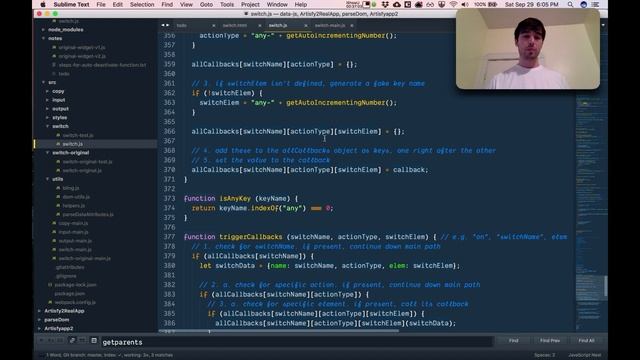Open the volume control icon
The image size is (640, 360).
(464, 4)
